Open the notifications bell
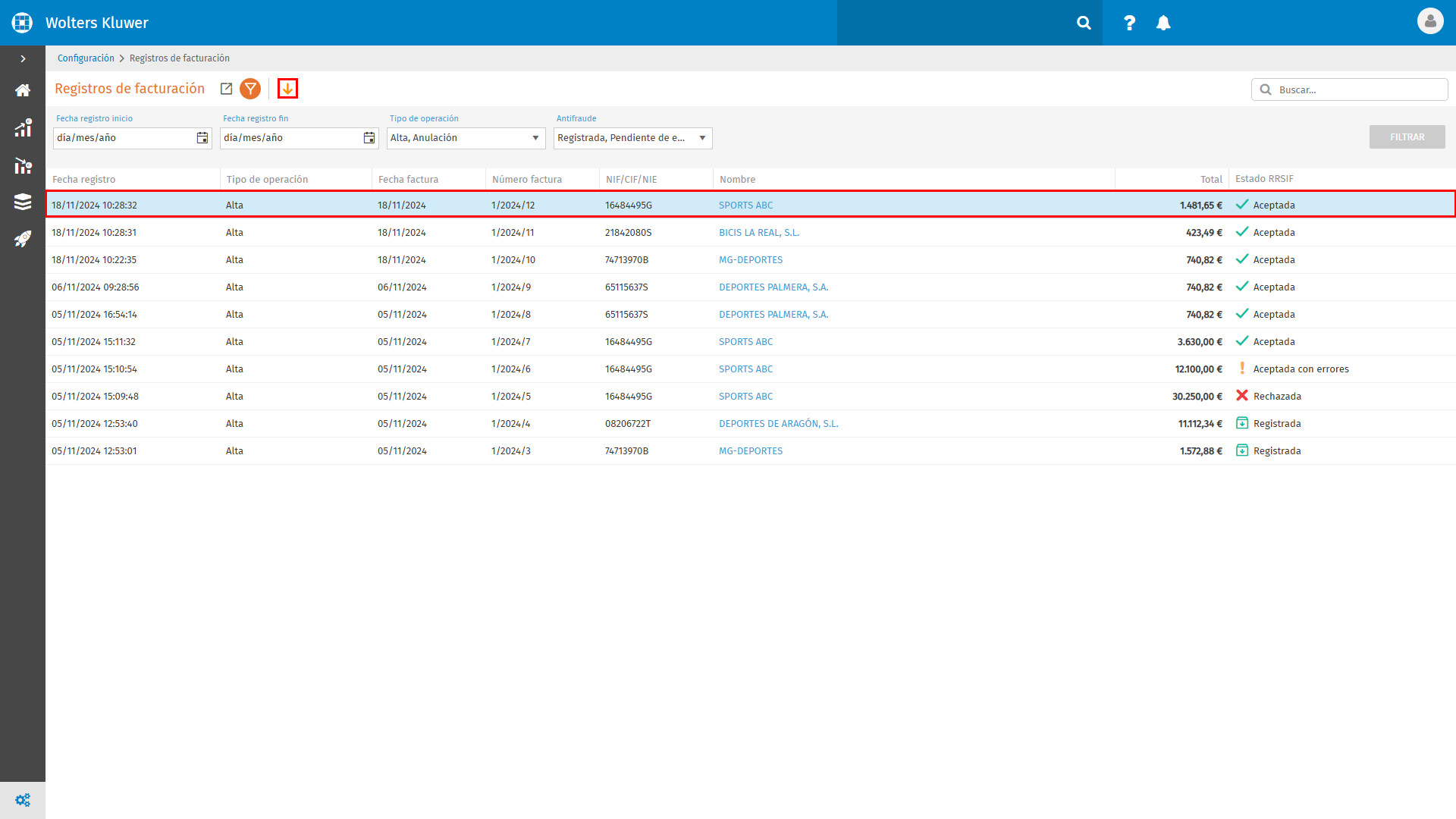 pos(1163,23)
